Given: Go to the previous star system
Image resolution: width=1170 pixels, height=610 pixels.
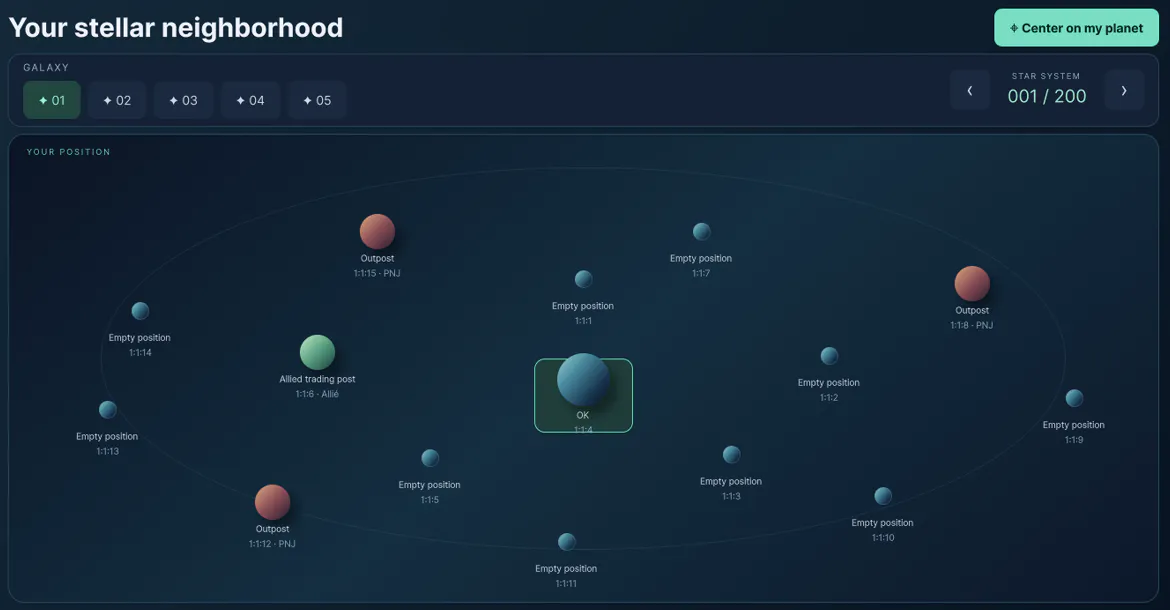Looking at the screenshot, I should click(970, 90).
